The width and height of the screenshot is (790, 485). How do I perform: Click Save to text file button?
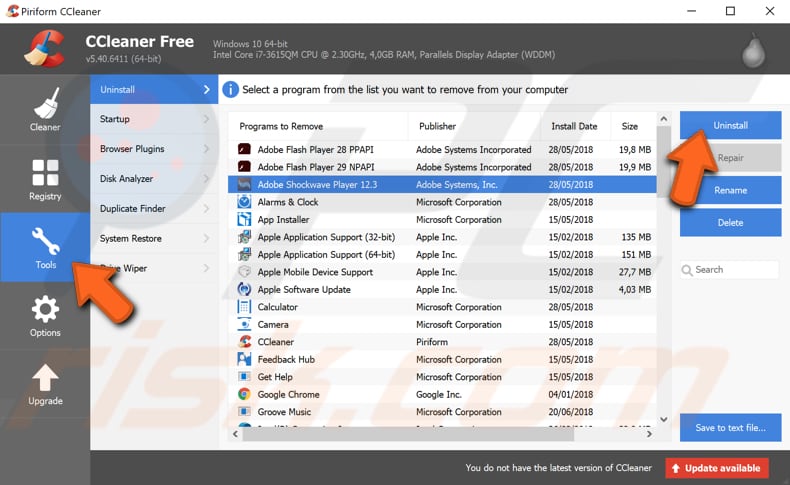[x=730, y=428]
